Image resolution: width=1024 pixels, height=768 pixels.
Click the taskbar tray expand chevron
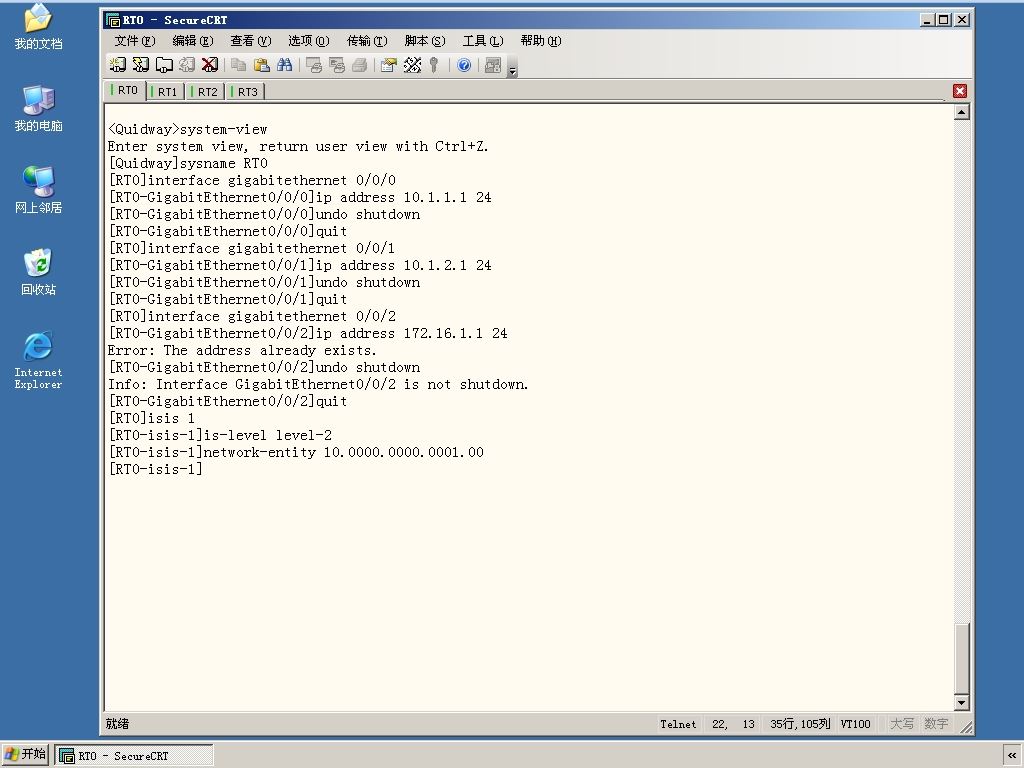pyautogui.click(x=1012, y=756)
